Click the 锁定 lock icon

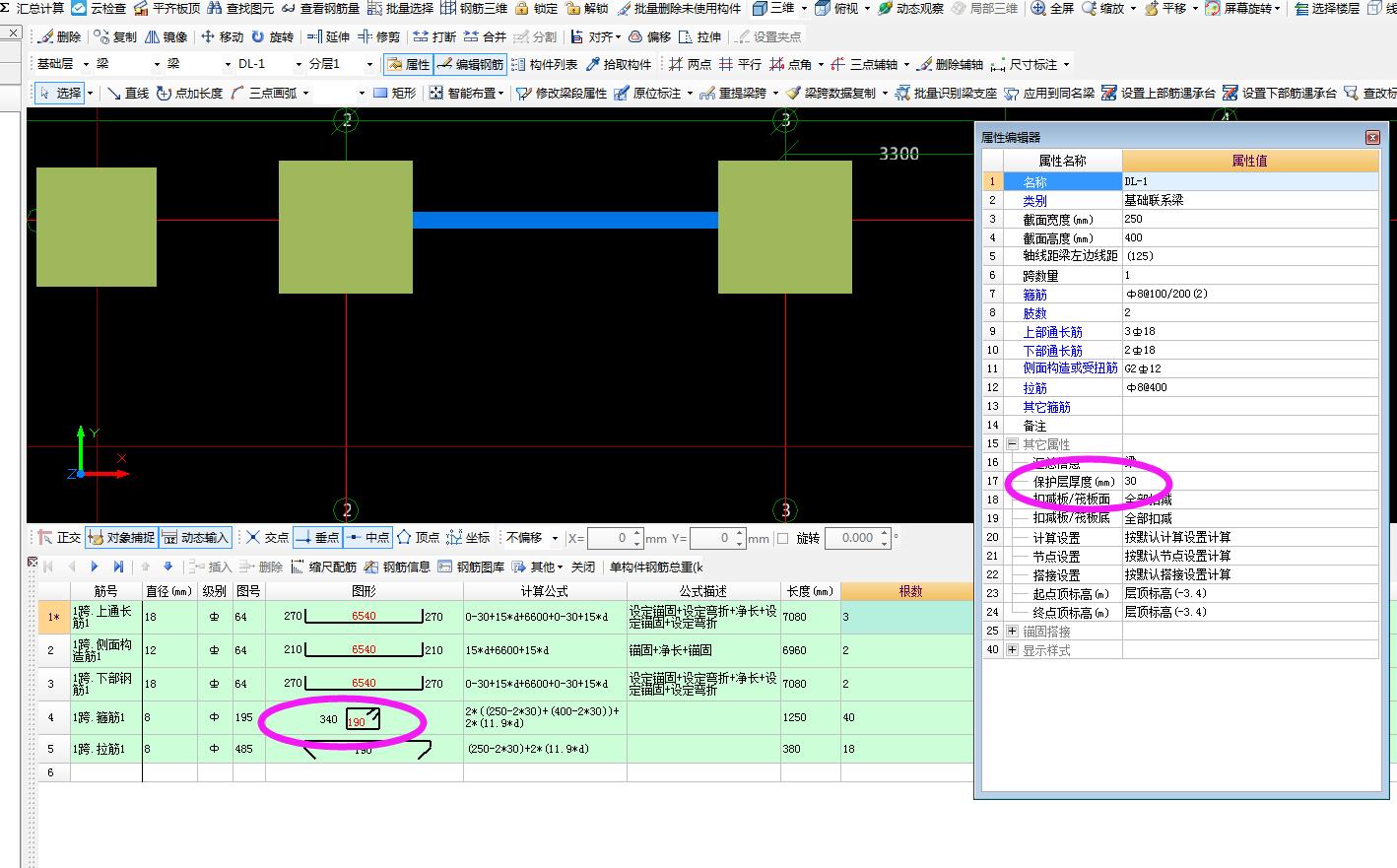click(x=536, y=8)
